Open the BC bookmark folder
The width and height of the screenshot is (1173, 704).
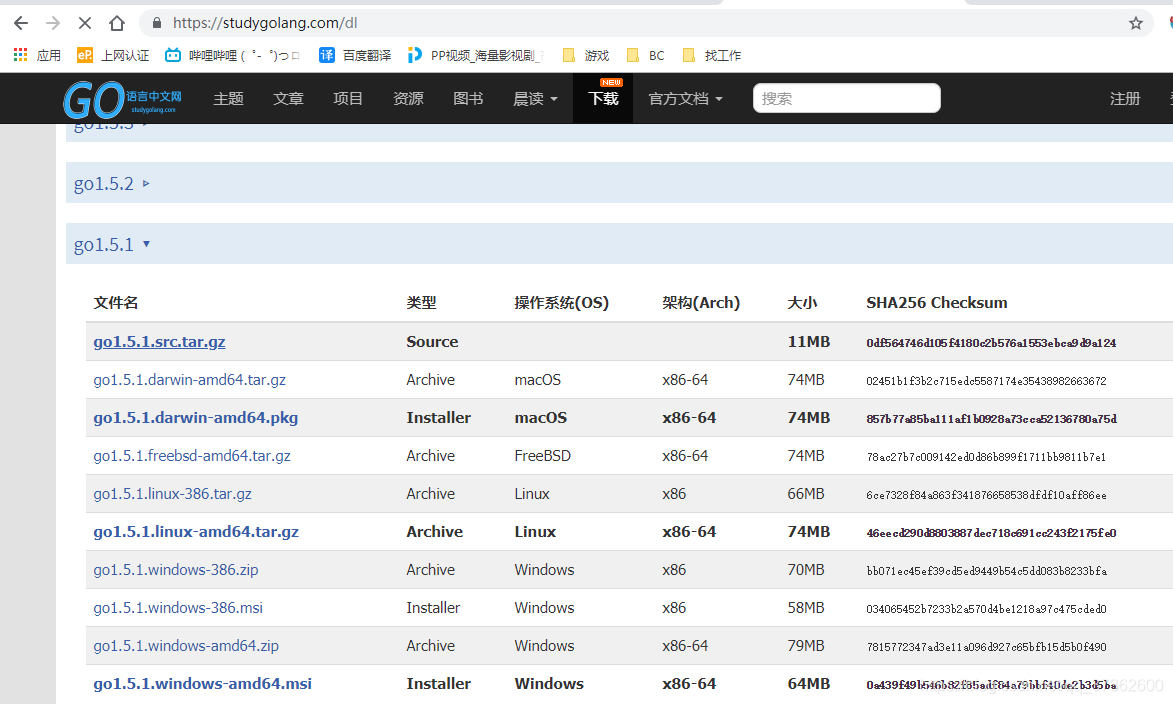(646, 55)
